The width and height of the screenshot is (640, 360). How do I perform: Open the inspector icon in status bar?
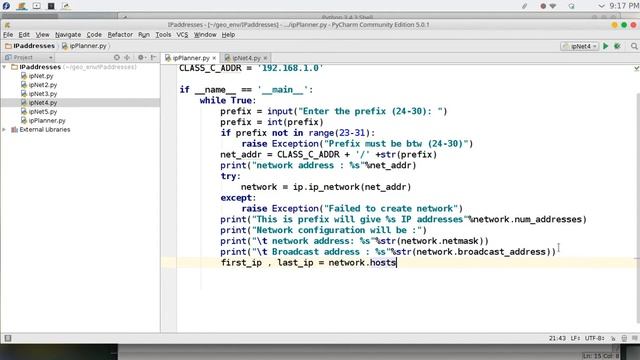click(624, 338)
